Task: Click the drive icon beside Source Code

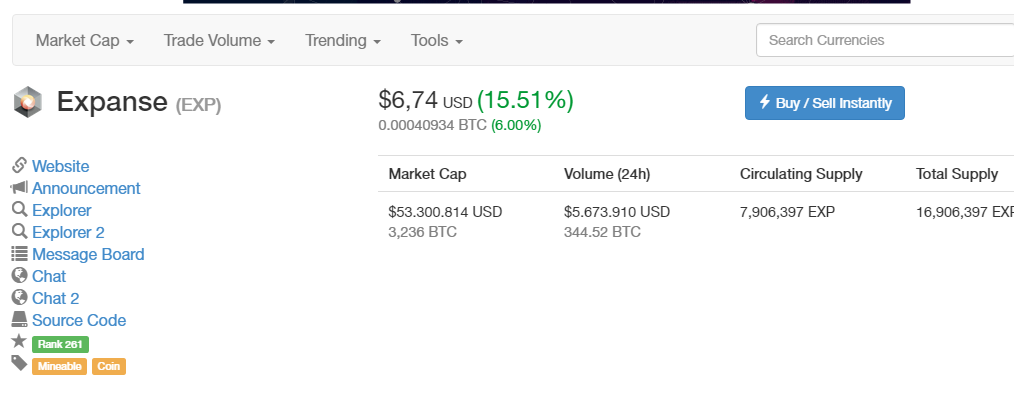Action: [x=19, y=320]
